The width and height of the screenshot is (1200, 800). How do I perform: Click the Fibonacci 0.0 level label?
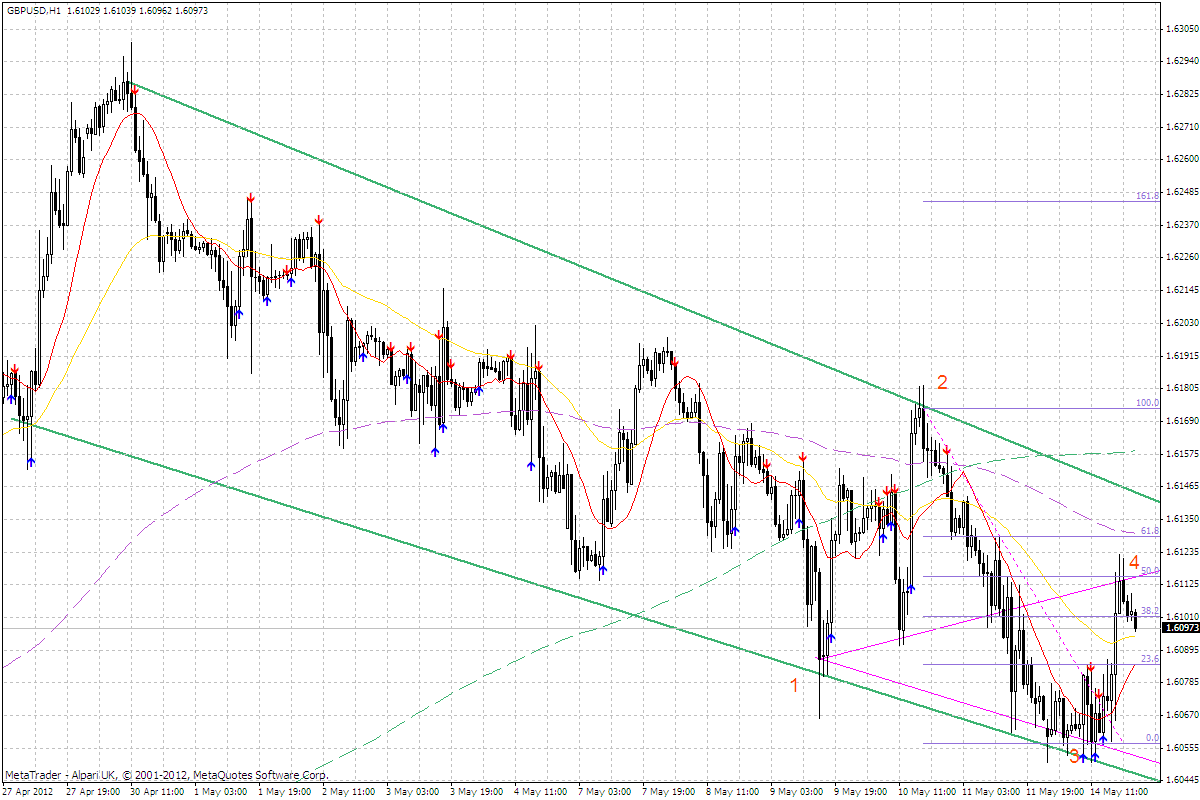1151,738
